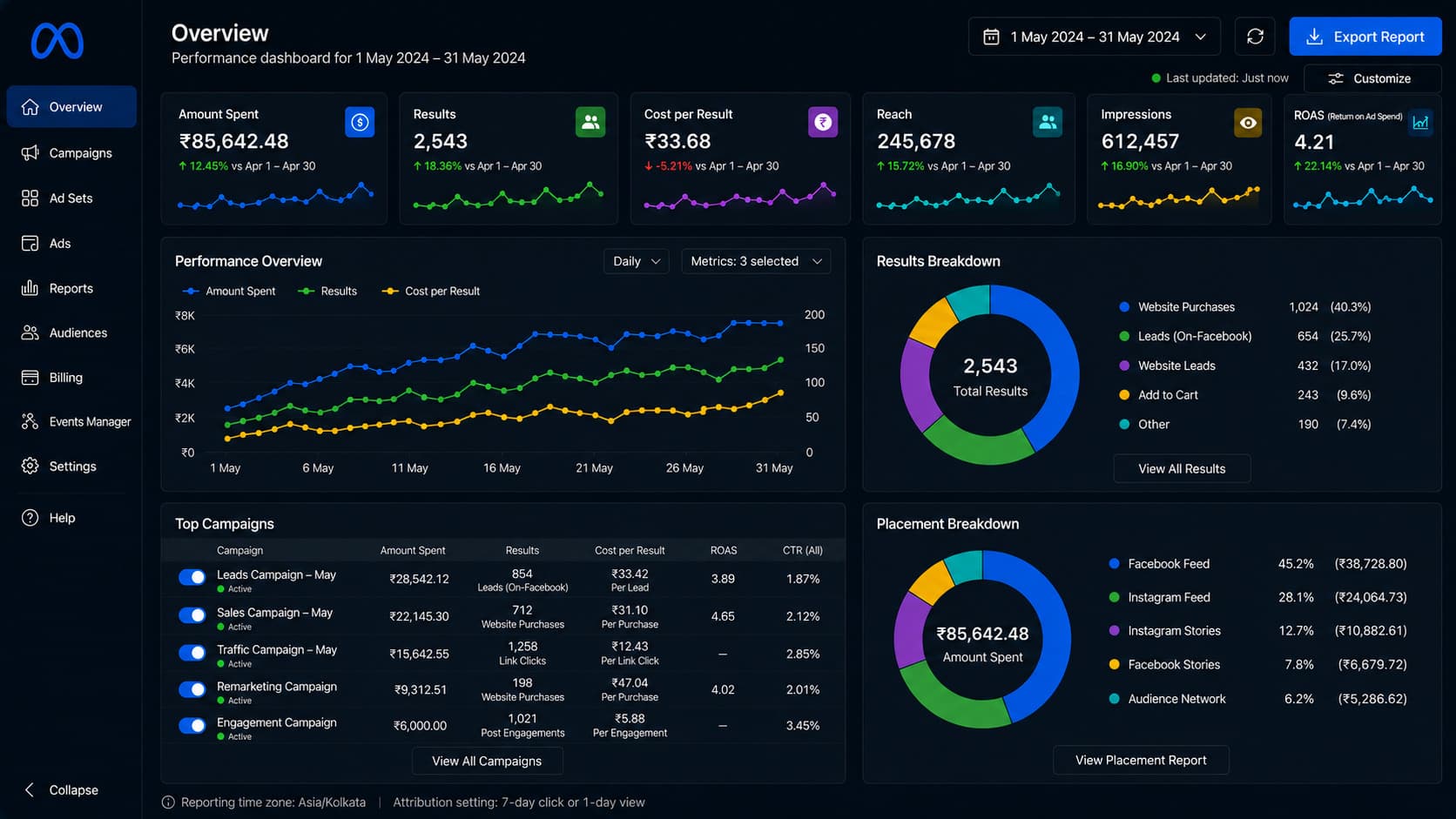Click ₹28,542.12 in Leads Campaign row
The image size is (1456, 819).
419,579
